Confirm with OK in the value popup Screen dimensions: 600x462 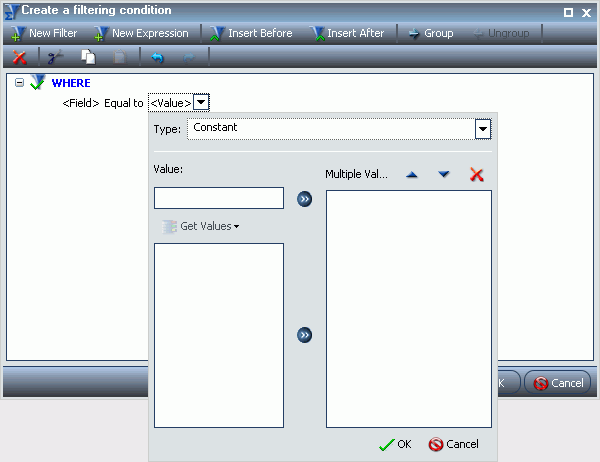click(x=395, y=444)
